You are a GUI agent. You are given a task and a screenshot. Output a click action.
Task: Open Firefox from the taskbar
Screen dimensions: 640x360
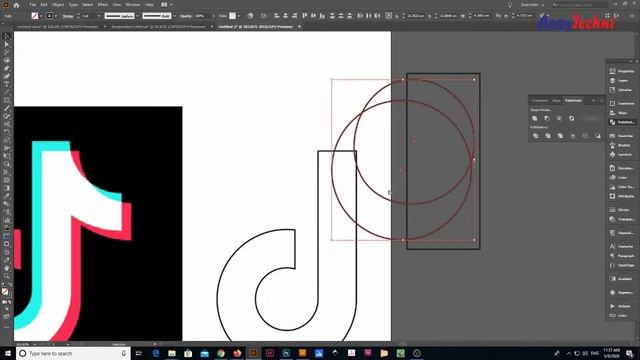click(237, 353)
